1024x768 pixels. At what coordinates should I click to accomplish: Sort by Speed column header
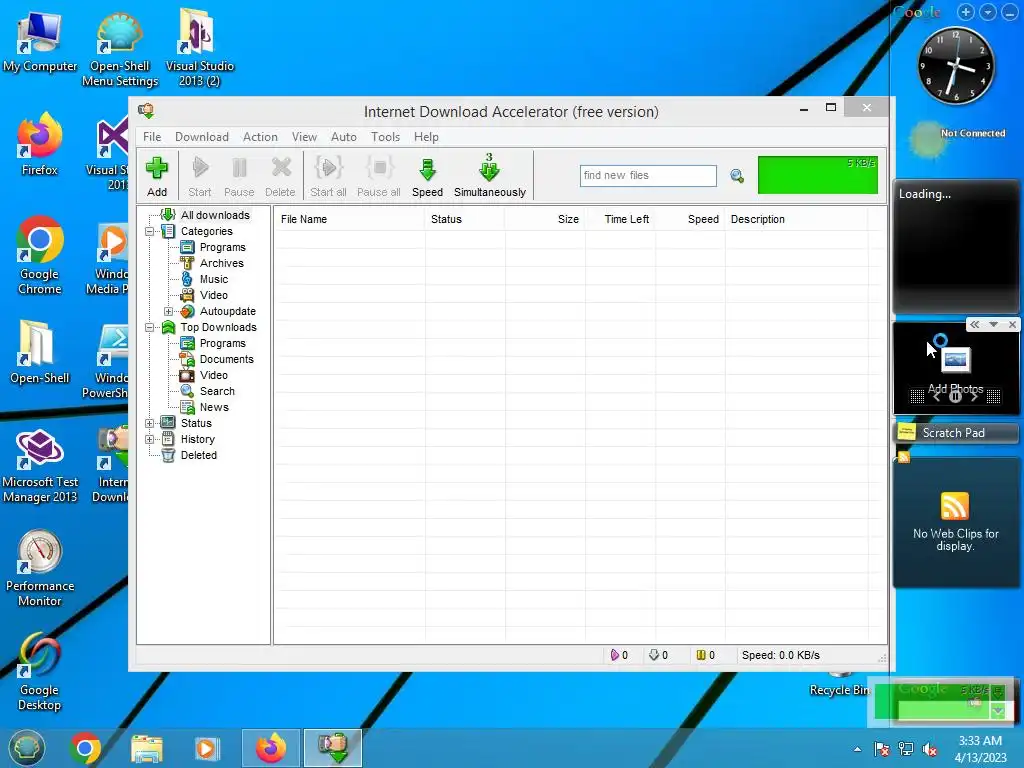click(690, 219)
